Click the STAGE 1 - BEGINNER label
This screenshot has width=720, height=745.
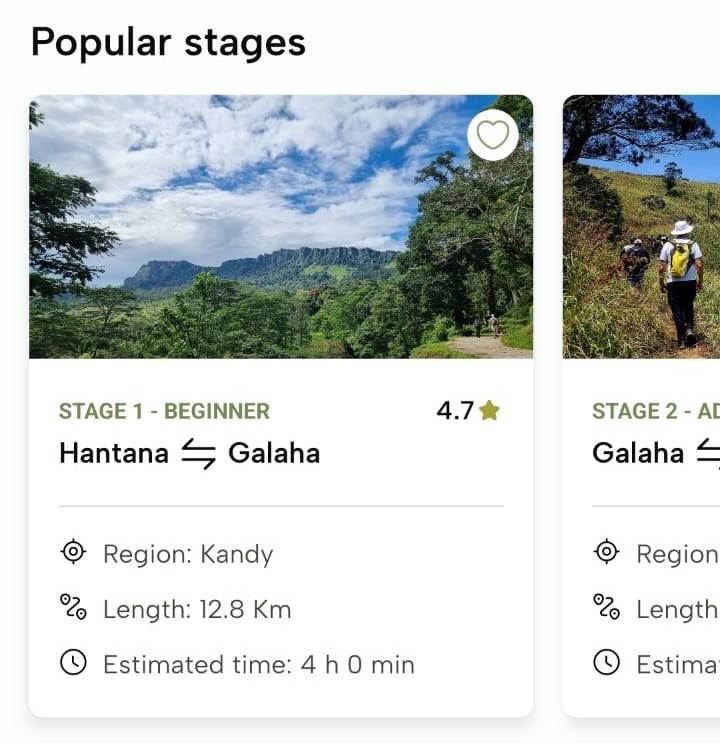coord(164,411)
